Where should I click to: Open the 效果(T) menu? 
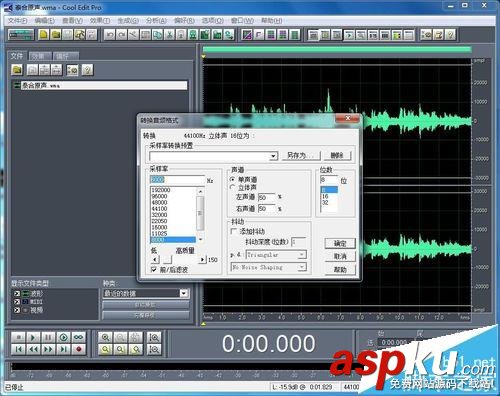(100, 21)
